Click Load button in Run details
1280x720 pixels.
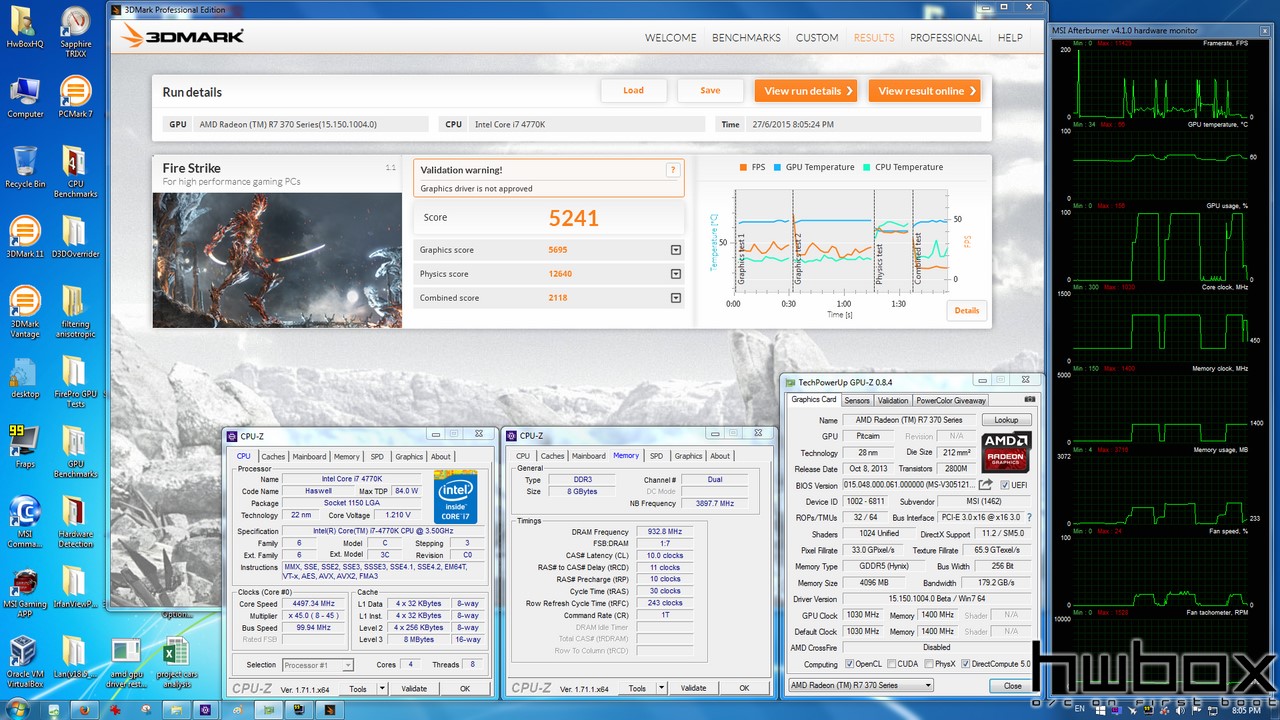click(634, 91)
